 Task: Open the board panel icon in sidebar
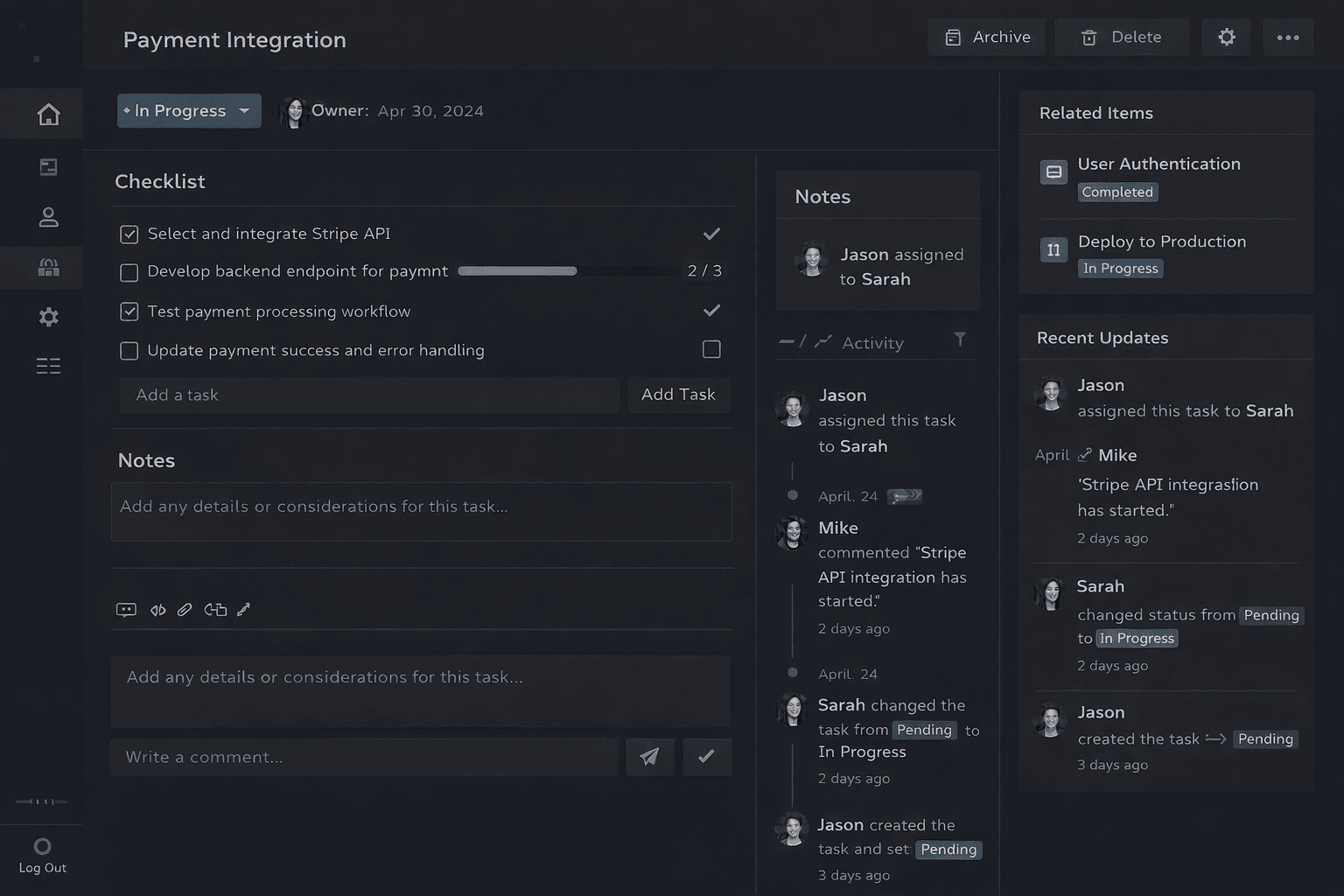point(48,166)
